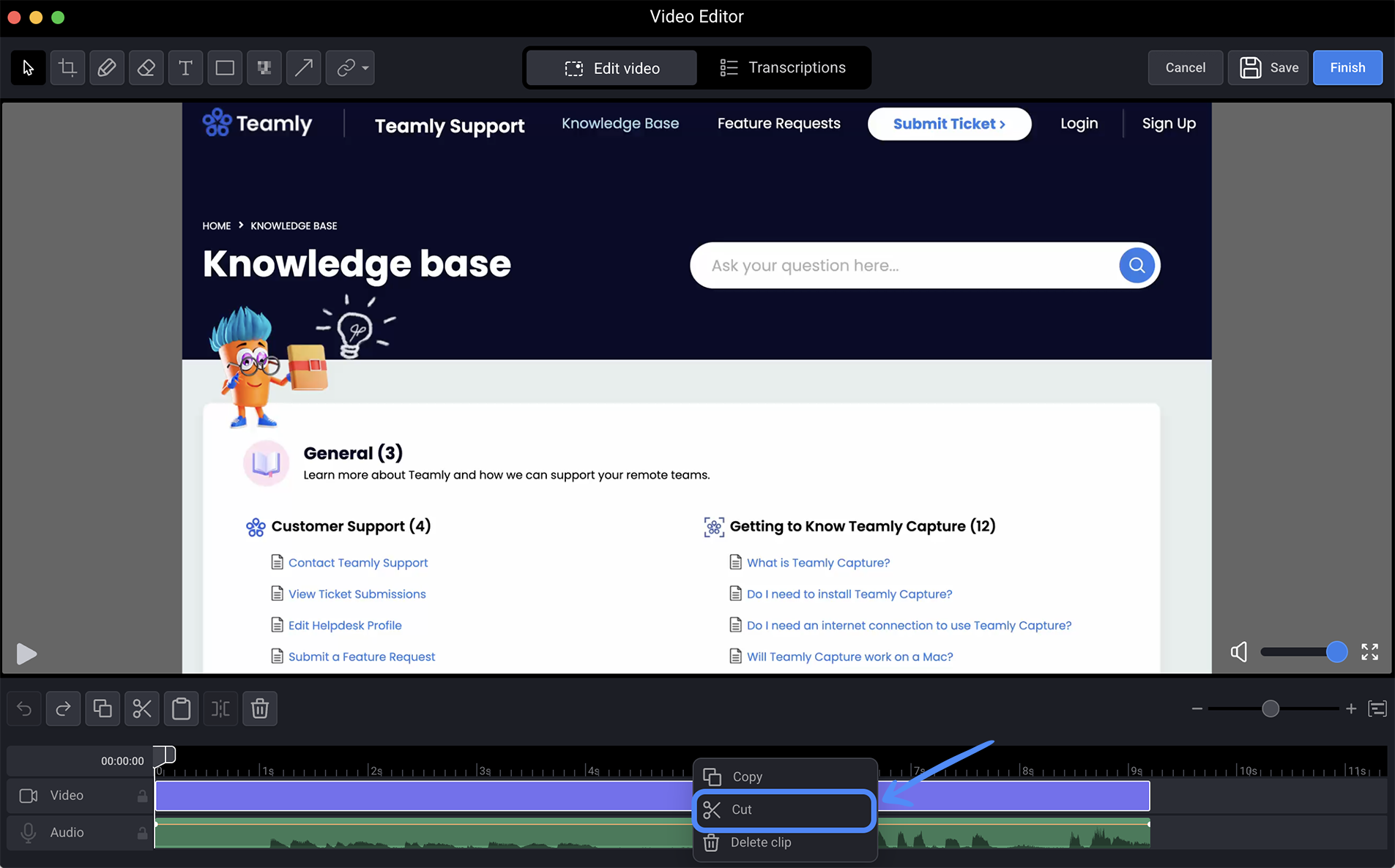This screenshot has width=1395, height=868.
Task: Play the video preview
Action: pyautogui.click(x=26, y=654)
